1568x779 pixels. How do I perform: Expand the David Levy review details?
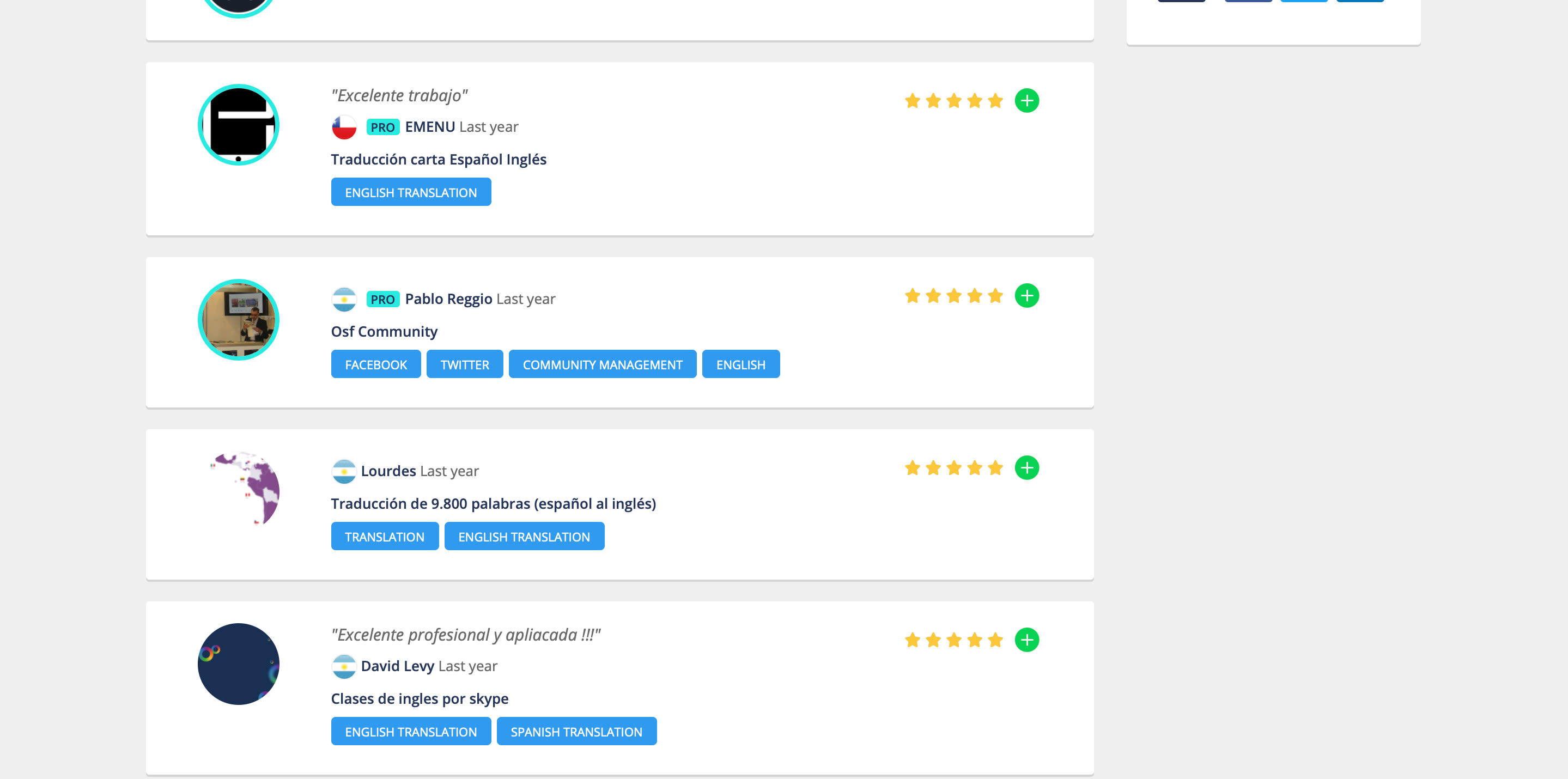point(1026,640)
